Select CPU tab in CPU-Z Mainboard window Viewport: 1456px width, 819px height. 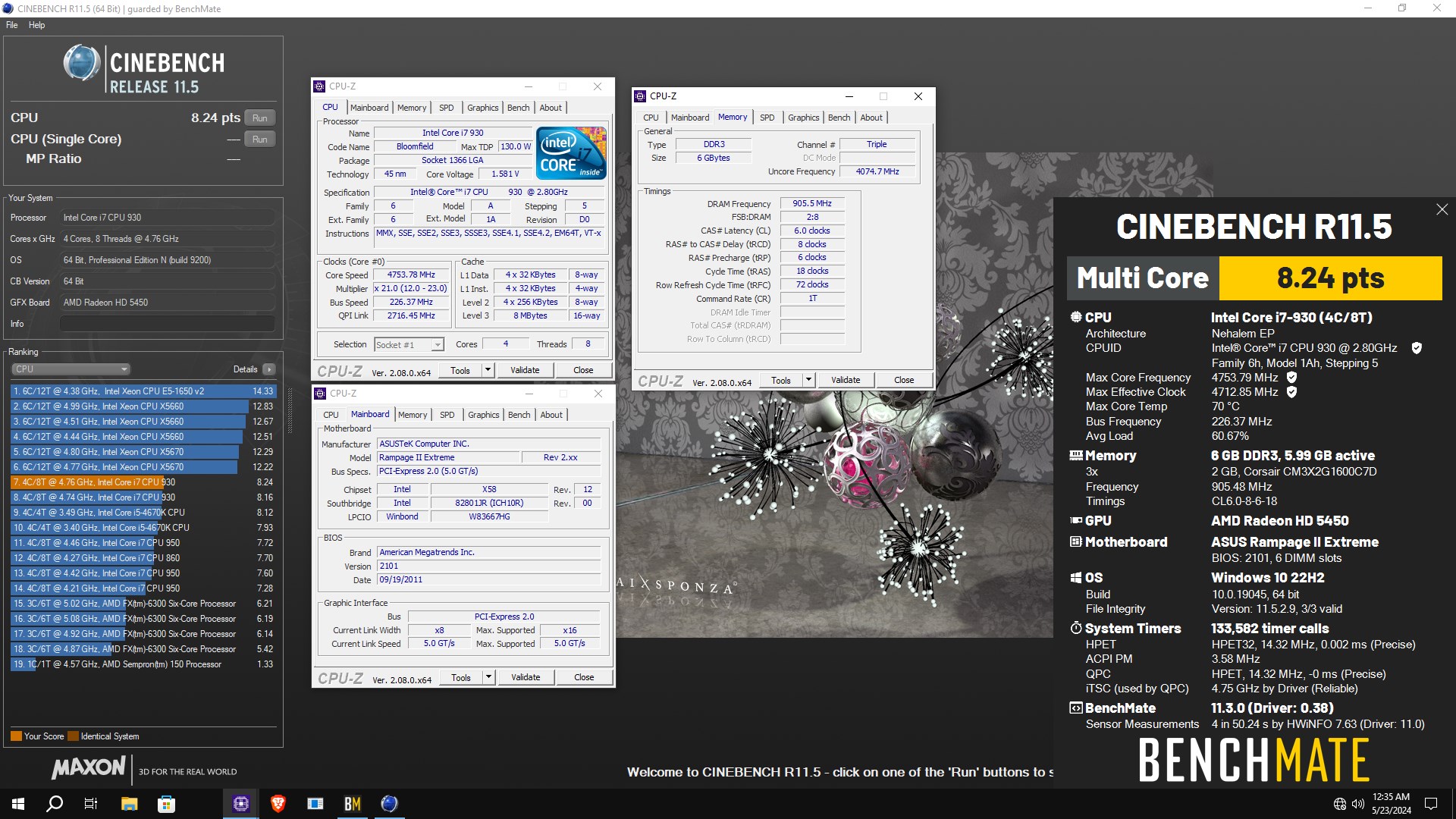pyautogui.click(x=331, y=415)
